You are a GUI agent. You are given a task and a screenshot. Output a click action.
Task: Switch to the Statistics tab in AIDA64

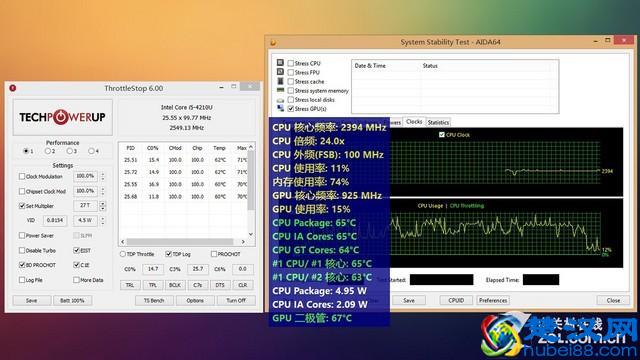(x=438, y=122)
